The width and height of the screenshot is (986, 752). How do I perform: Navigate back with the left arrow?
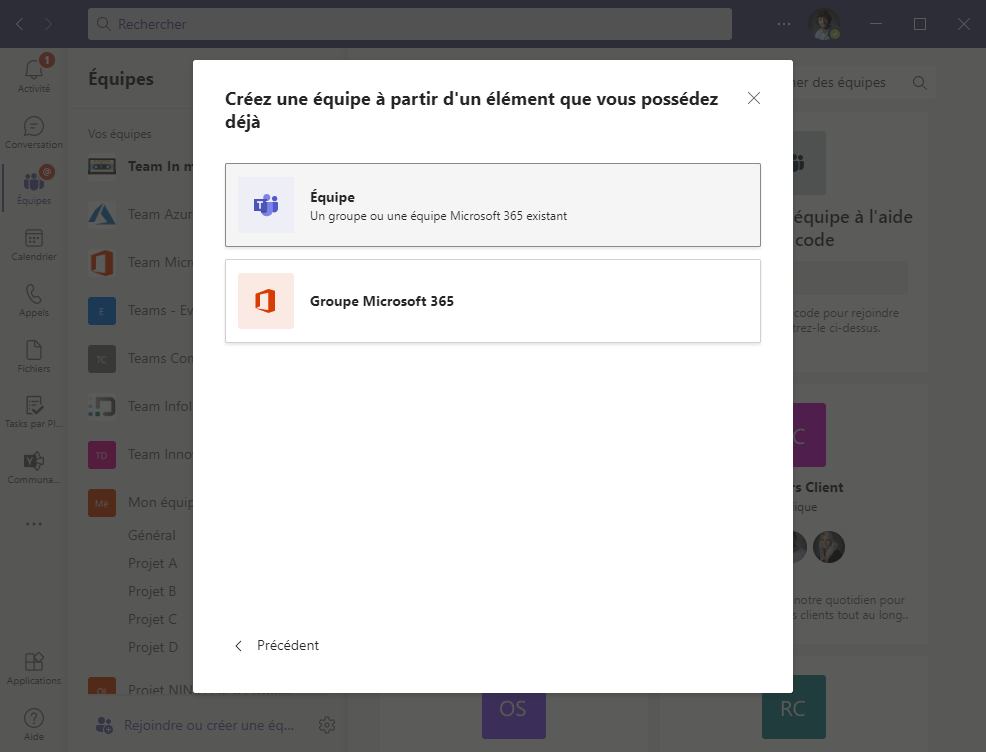[19, 24]
